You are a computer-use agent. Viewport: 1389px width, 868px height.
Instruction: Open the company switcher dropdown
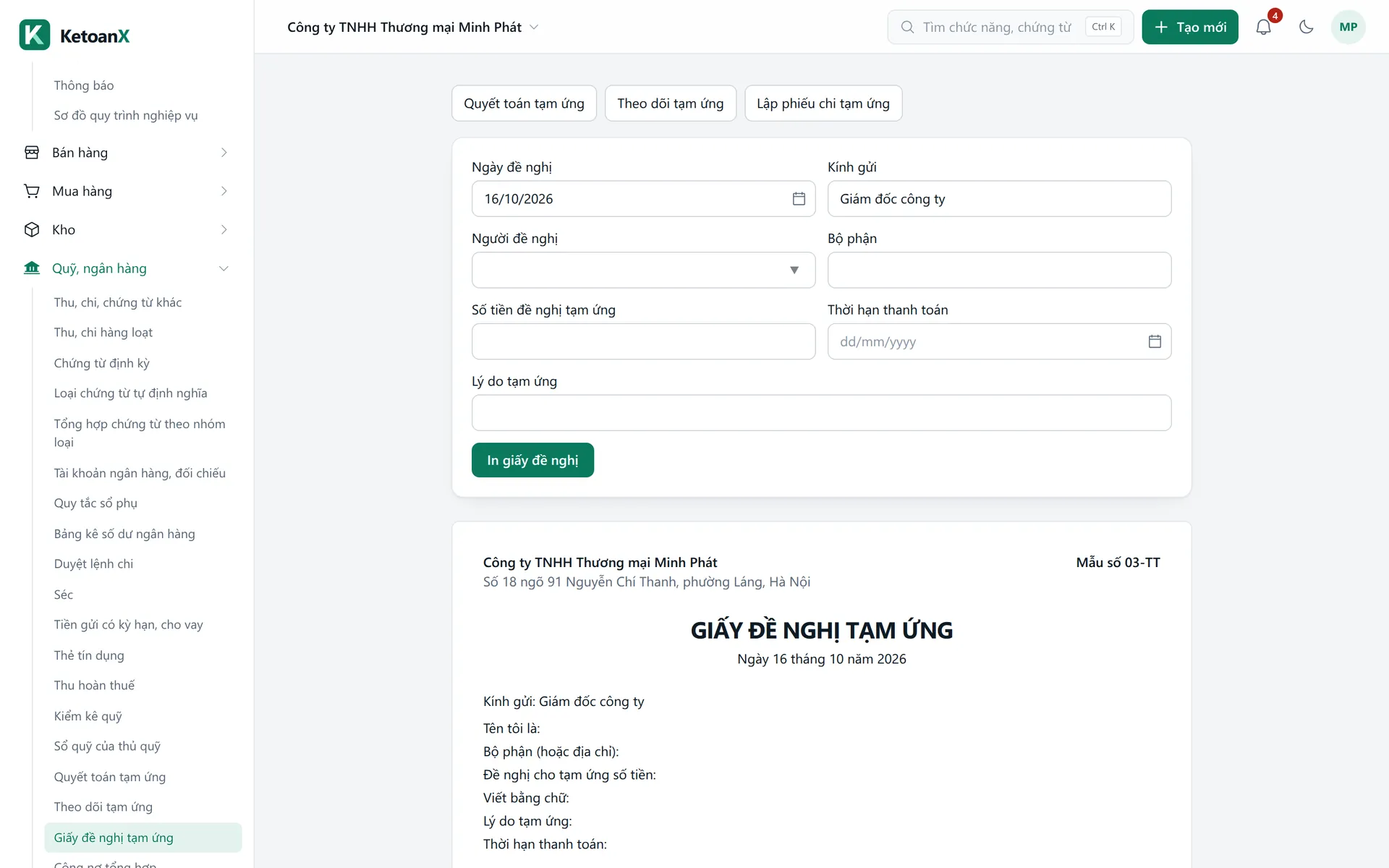click(413, 27)
